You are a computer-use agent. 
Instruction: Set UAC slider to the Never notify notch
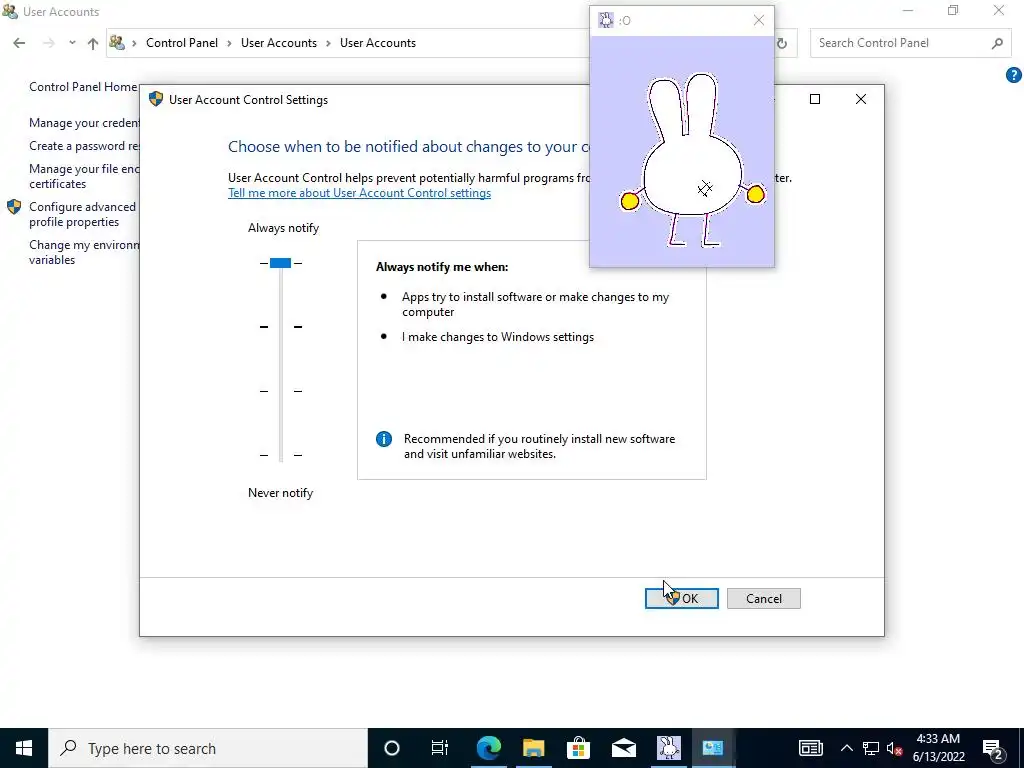point(281,455)
